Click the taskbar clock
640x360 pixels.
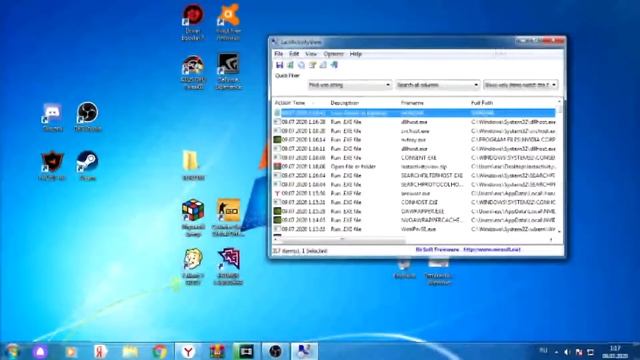[x=615, y=352]
